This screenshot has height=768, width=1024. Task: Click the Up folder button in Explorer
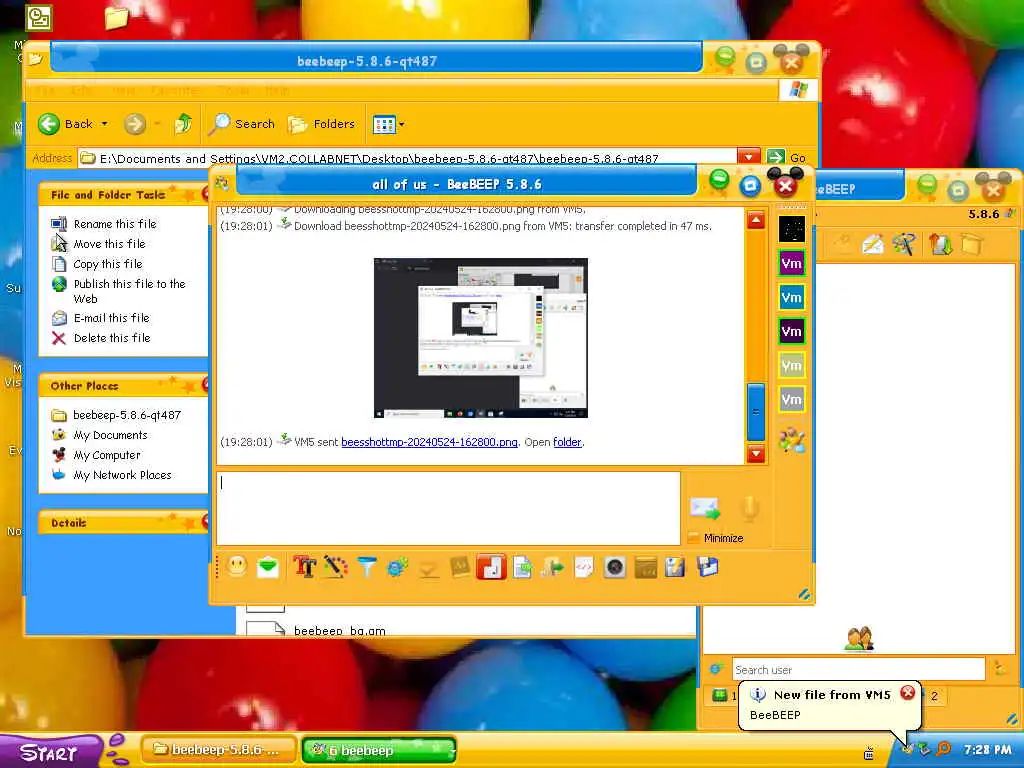tap(184, 123)
